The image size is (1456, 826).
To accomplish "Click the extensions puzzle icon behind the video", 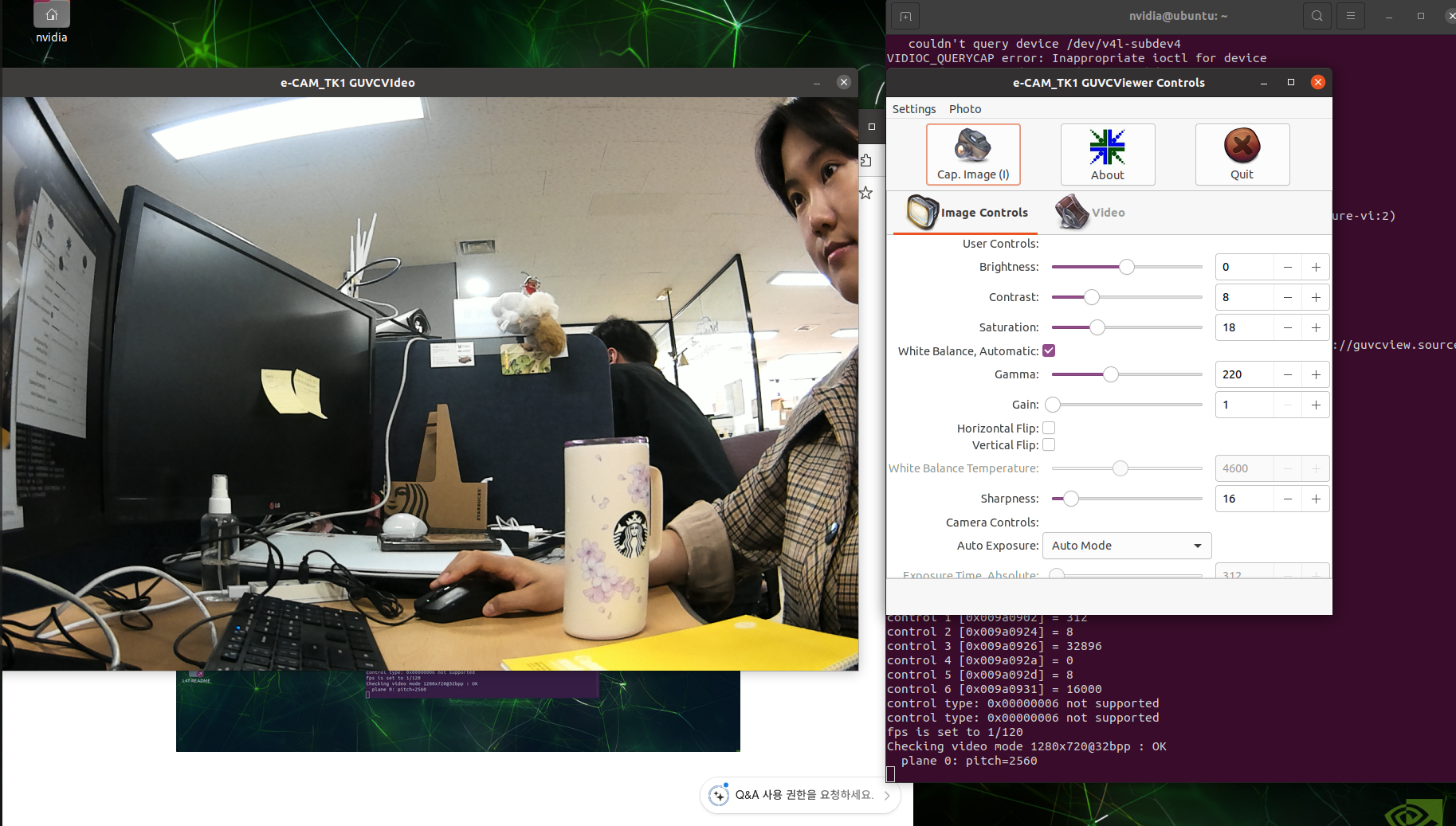I will coord(866,160).
